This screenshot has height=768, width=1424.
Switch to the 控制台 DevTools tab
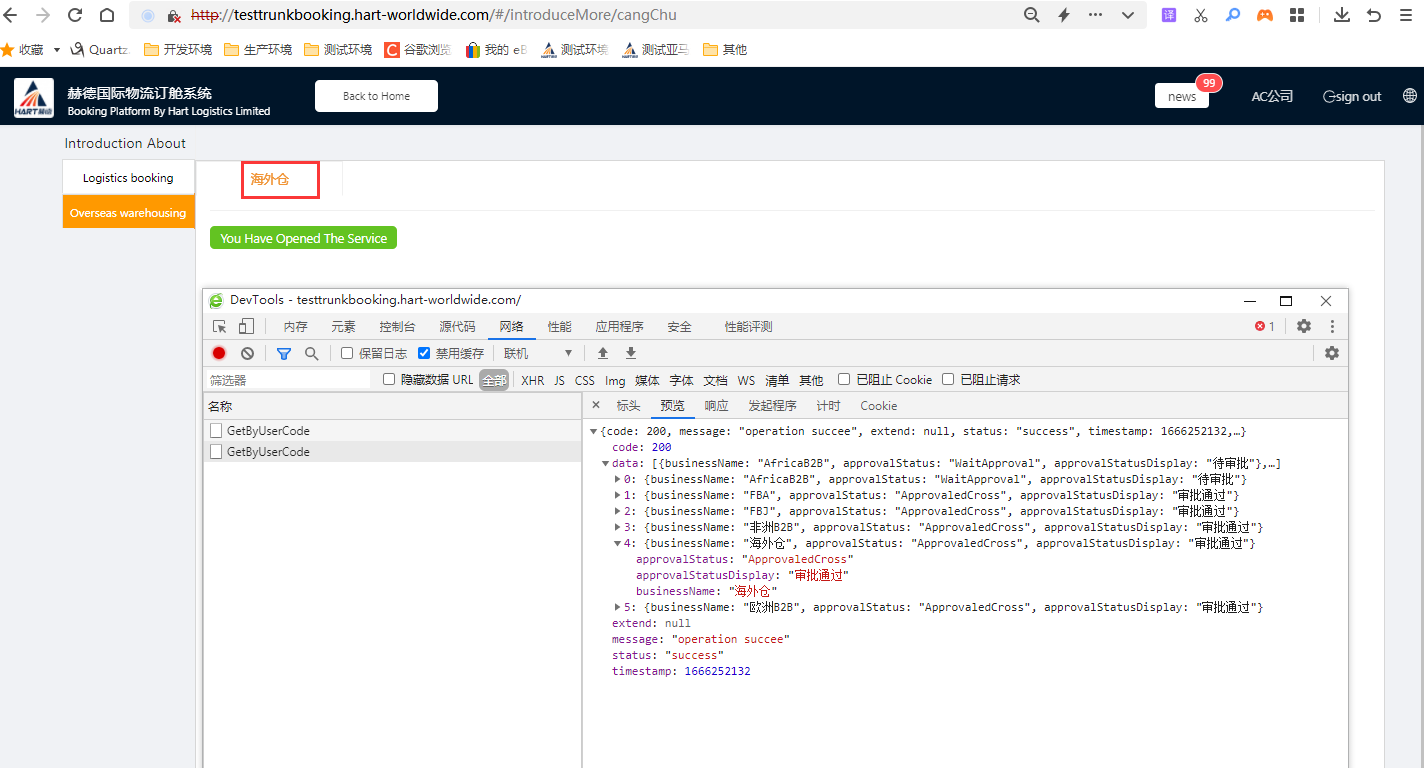[x=397, y=327]
